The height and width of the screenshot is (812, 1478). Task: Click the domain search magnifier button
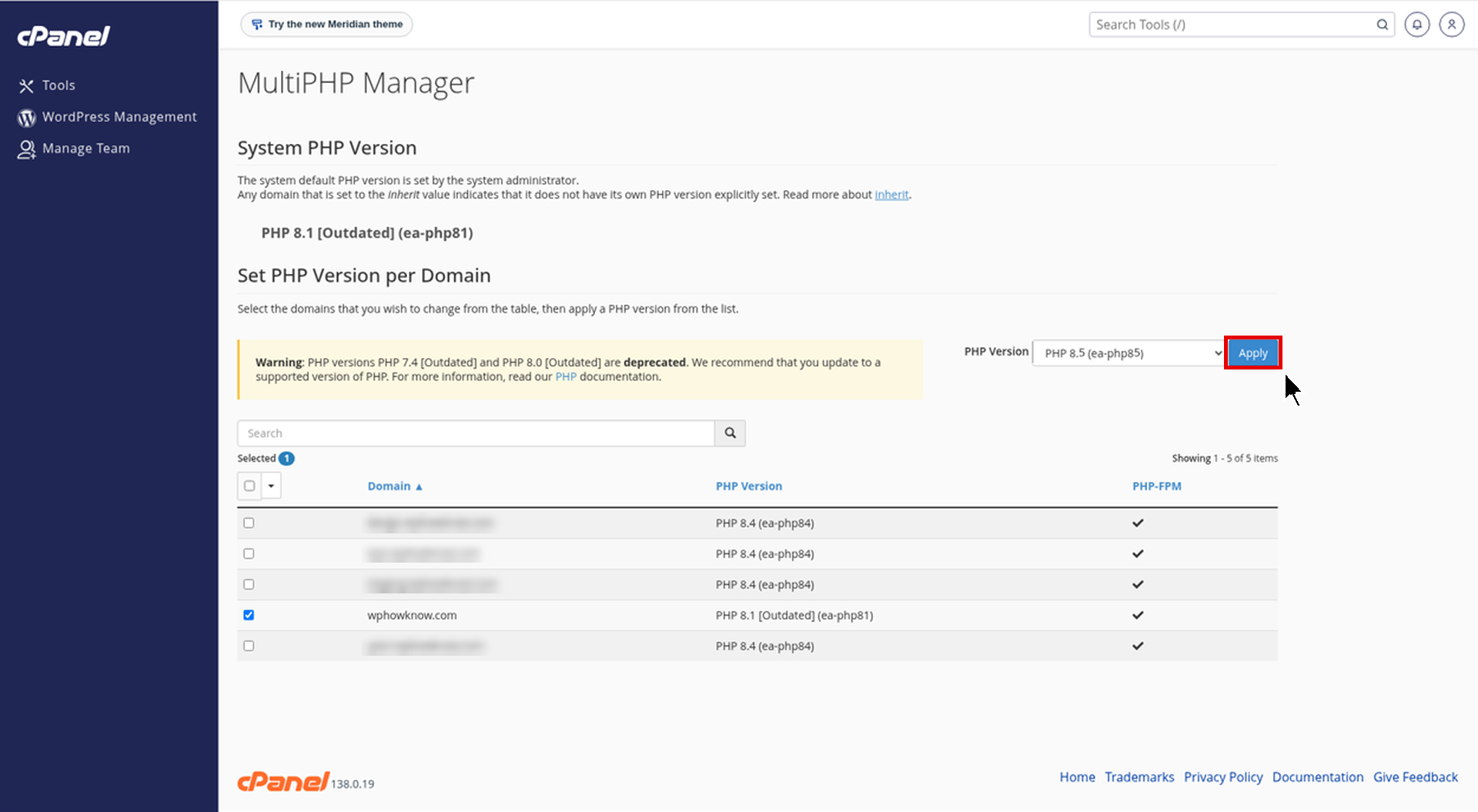730,433
